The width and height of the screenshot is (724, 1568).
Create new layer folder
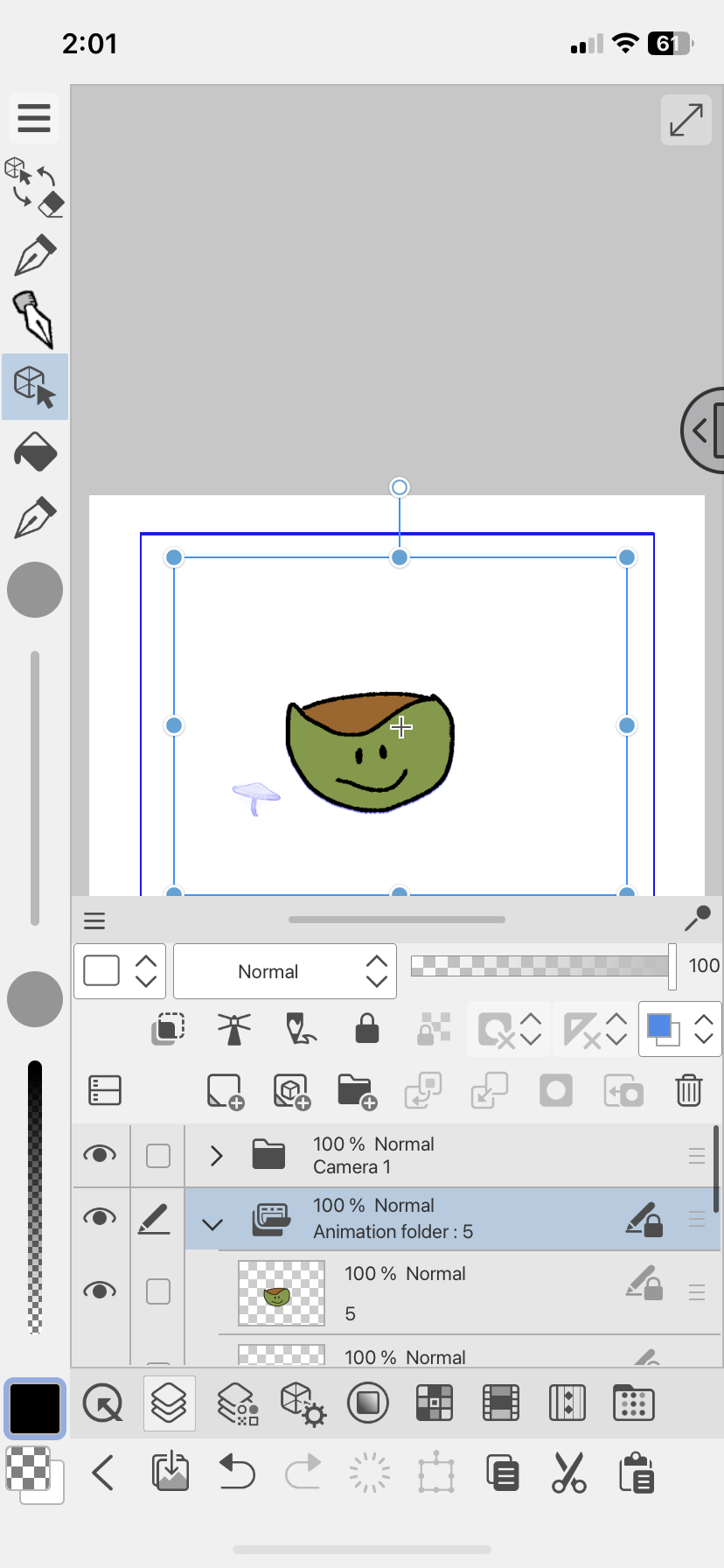(x=357, y=1091)
